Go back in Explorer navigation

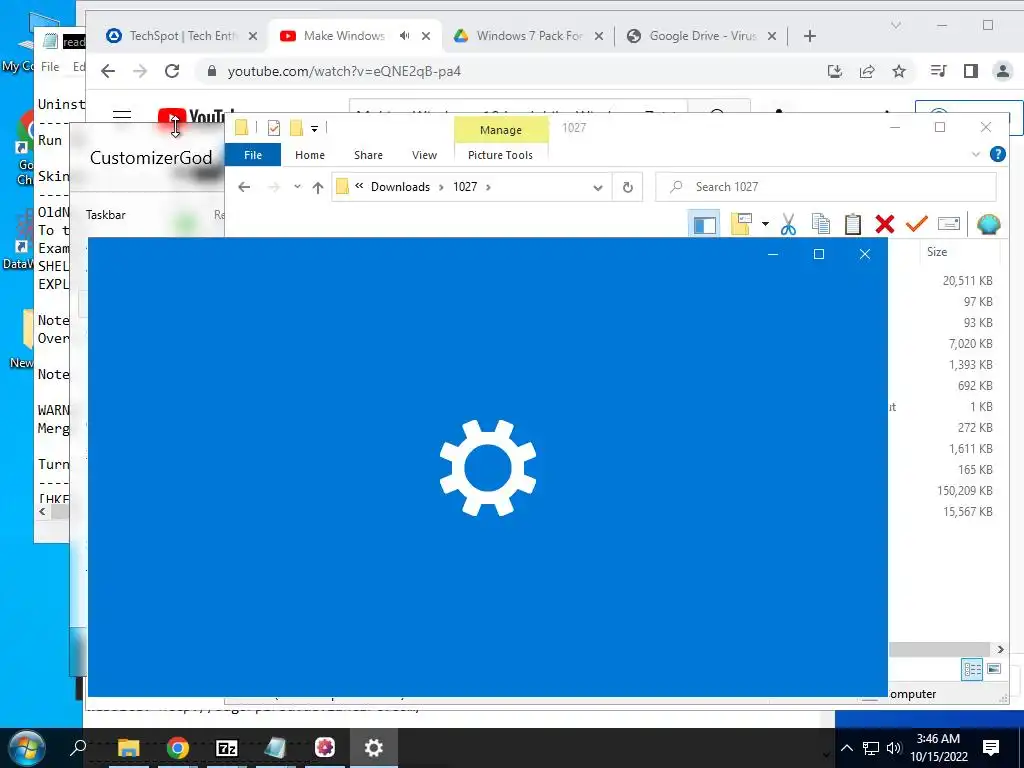pyautogui.click(x=244, y=187)
